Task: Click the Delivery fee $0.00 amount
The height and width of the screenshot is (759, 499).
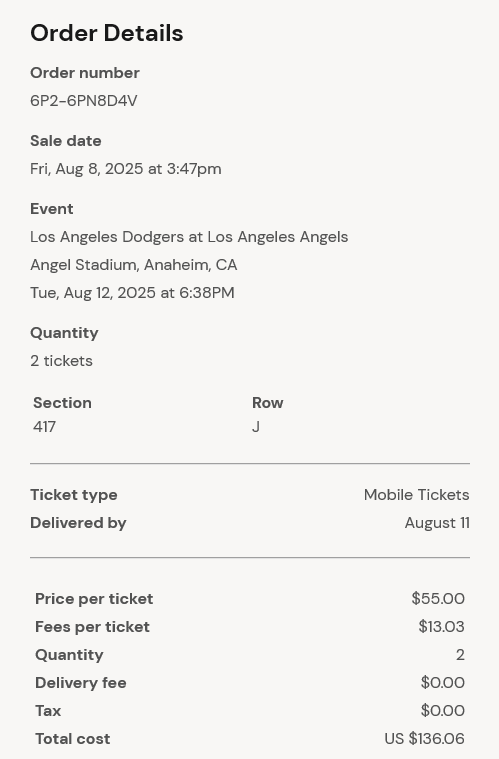Action: 442,683
